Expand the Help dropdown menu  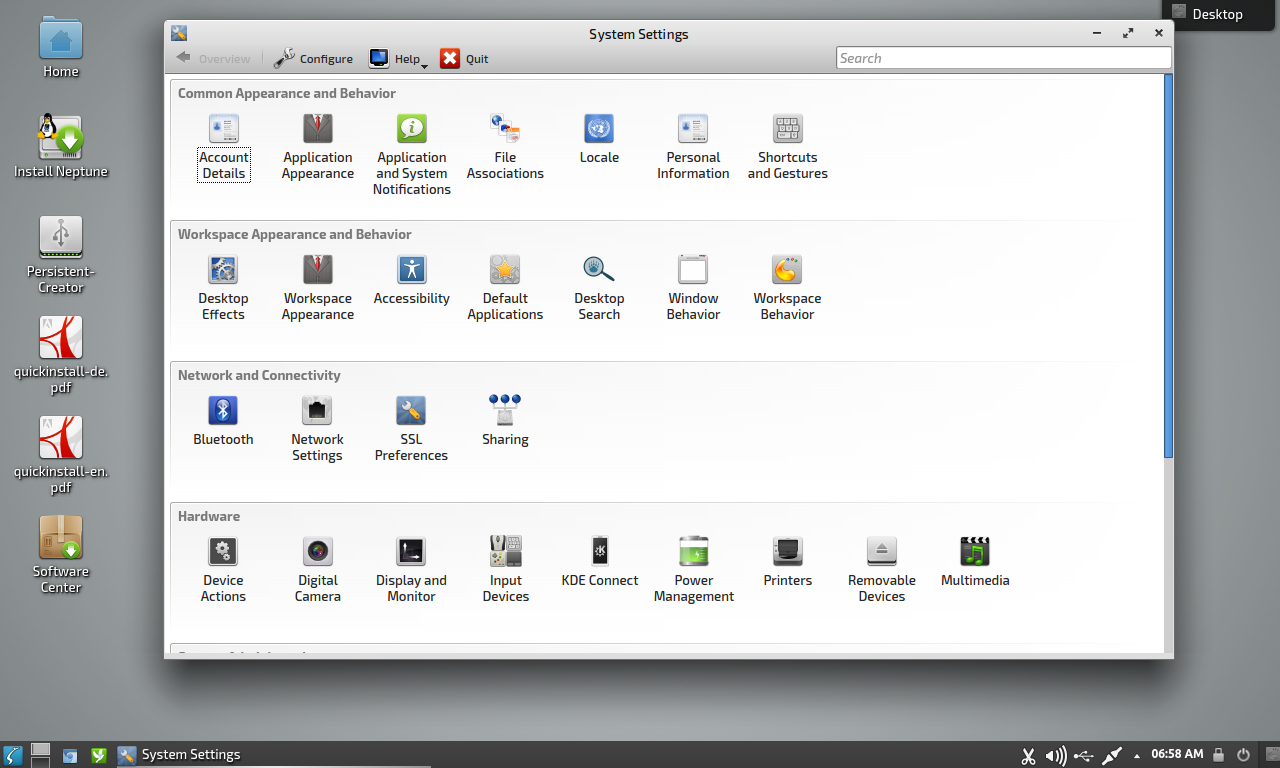(398, 58)
